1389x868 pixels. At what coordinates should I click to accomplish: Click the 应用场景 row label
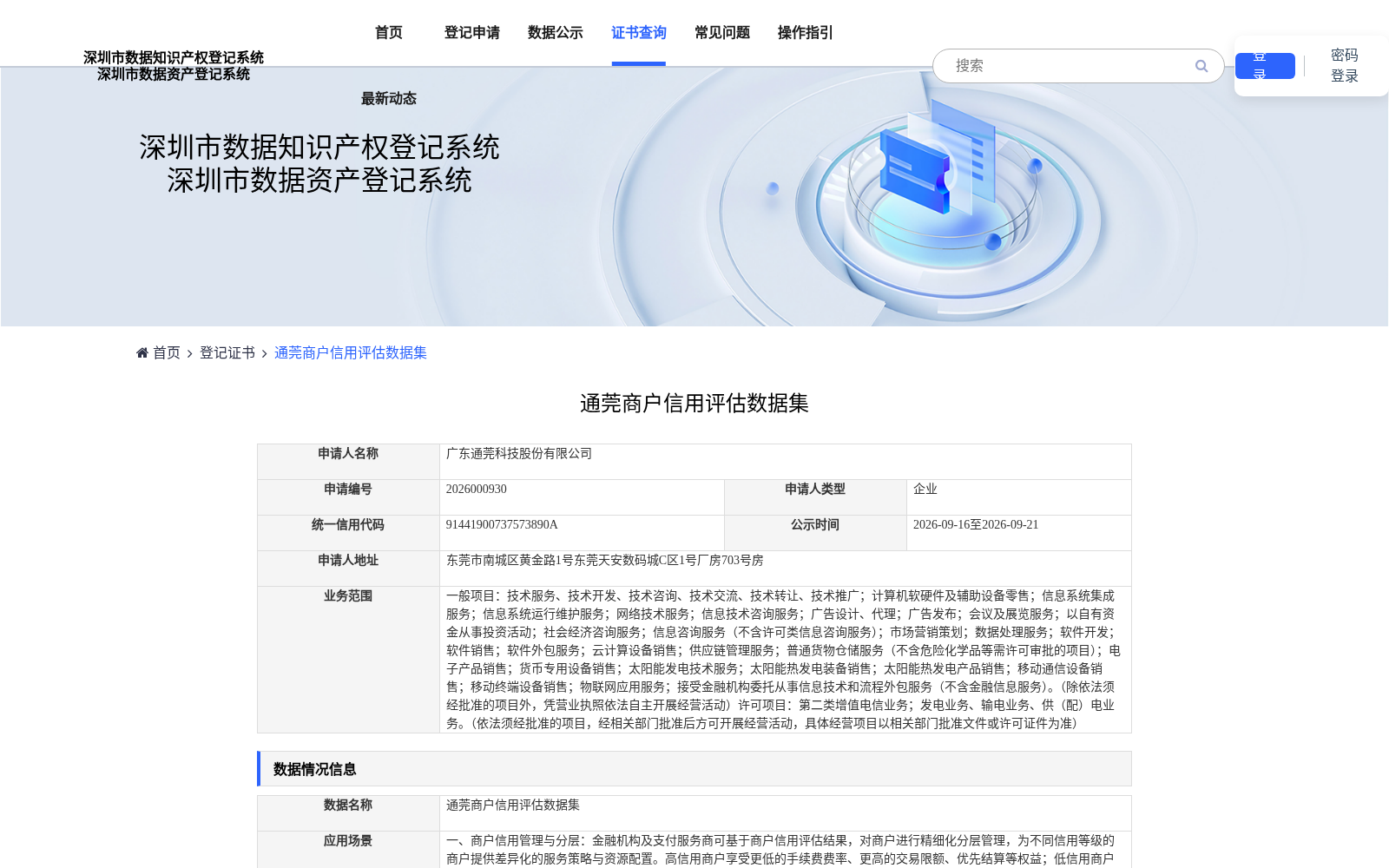coord(348,841)
